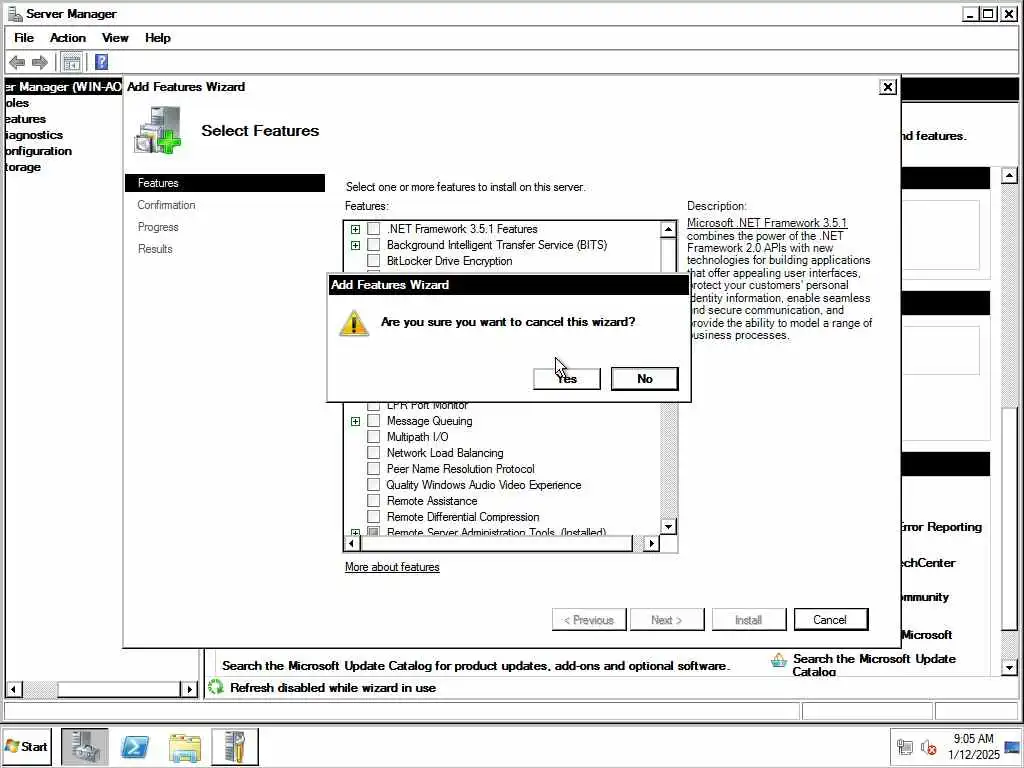Launch Windows PowerShell from taskbar
The height and width of the screenshot is (768, 1024).
135,747
